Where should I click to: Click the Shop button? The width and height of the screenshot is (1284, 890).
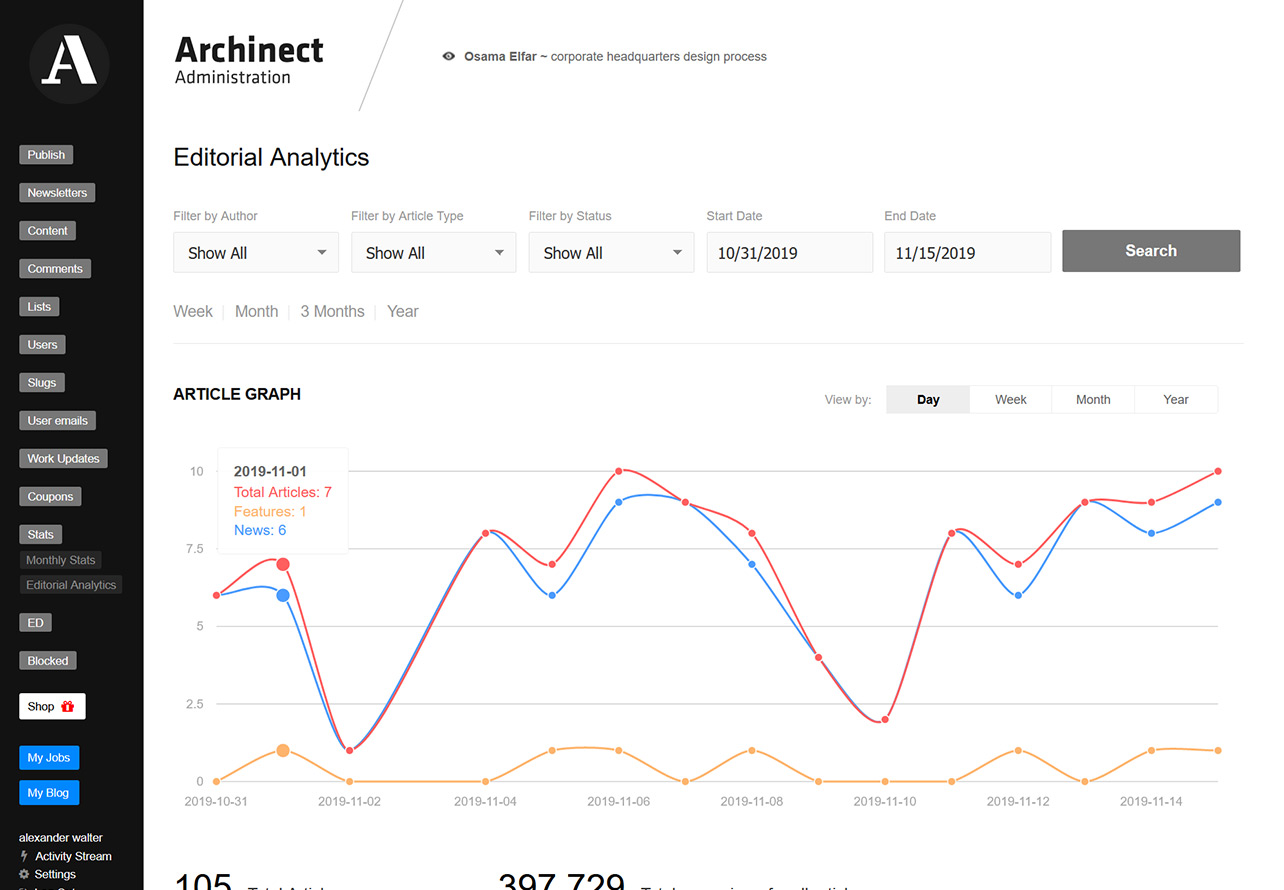pos(52,706)
